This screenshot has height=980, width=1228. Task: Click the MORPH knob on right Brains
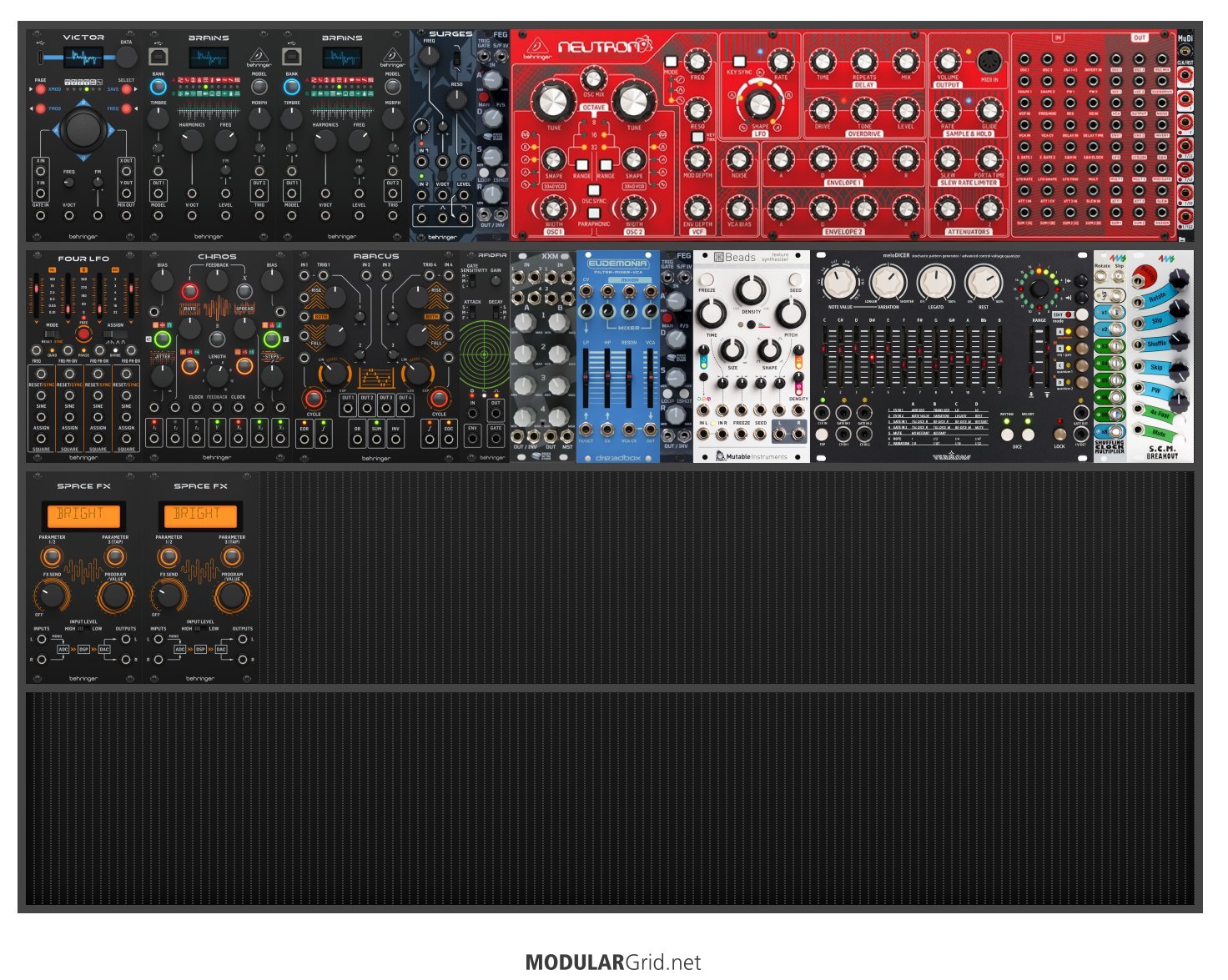pyautogui.click(x=393, y=118)
